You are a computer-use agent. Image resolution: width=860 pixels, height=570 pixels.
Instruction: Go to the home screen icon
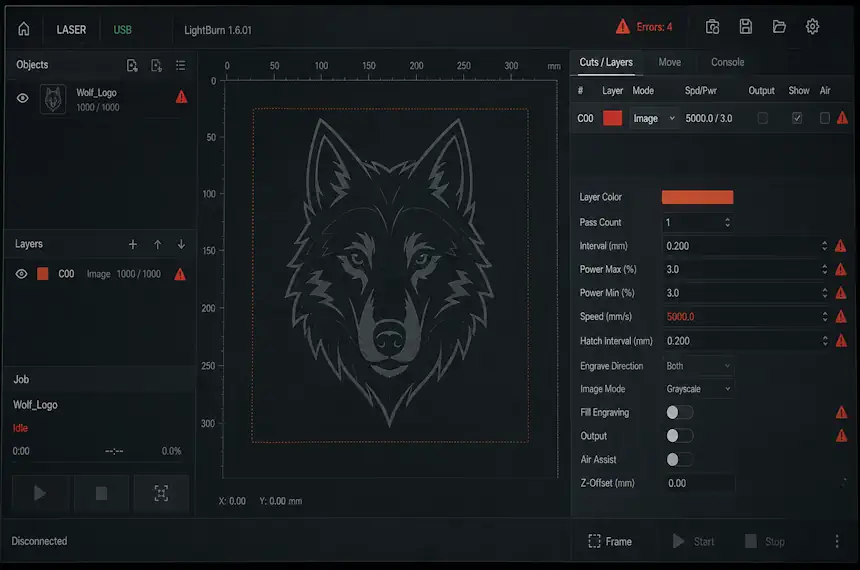(x=24, y=29)
